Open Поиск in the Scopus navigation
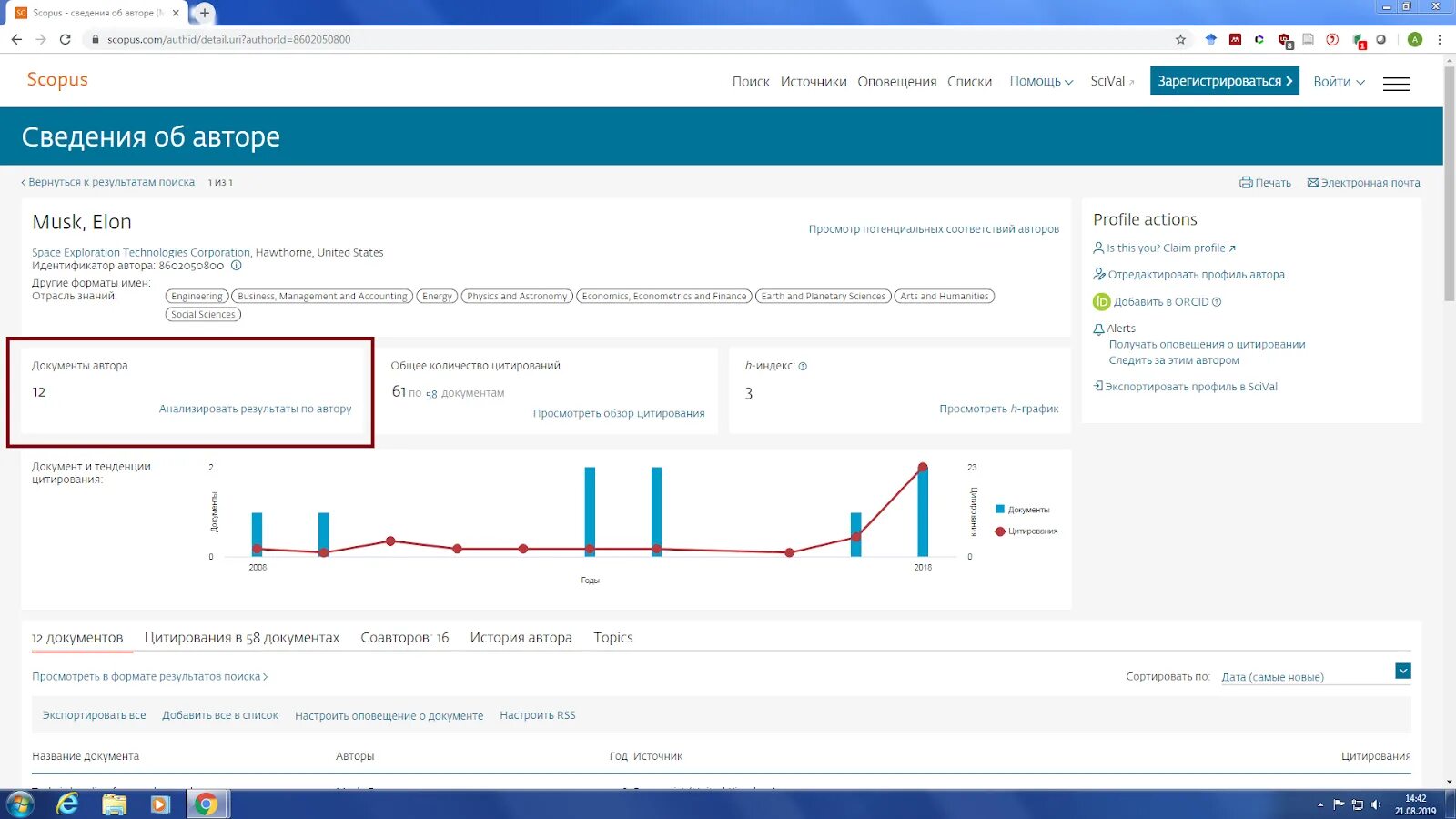Image resolution: width=1456 pixels, height=819 pixels. [751, 82]
